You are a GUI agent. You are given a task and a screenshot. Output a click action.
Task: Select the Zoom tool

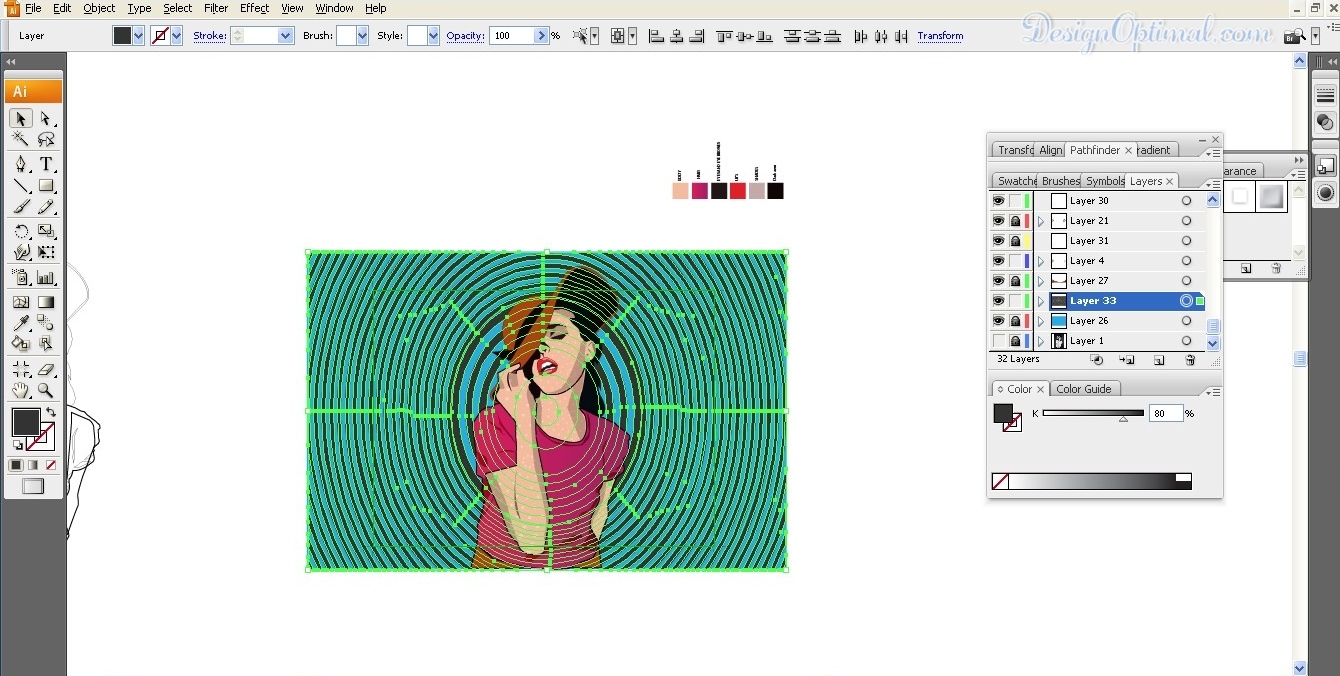point(46,390)
